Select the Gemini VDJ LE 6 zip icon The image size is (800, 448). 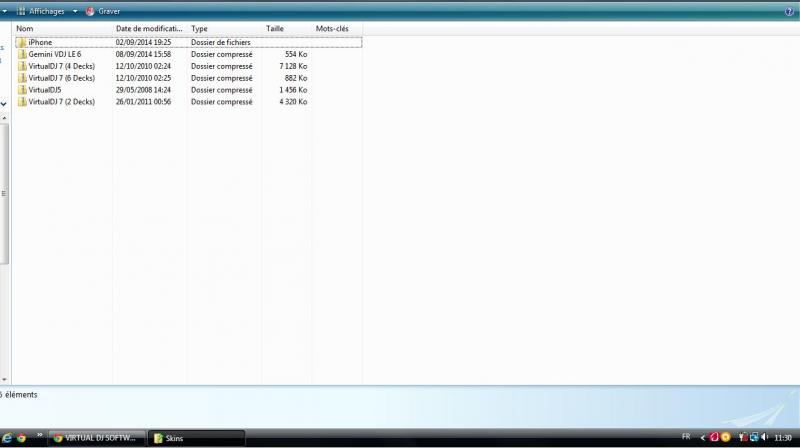pyautogui.click(x=22, y=54)
